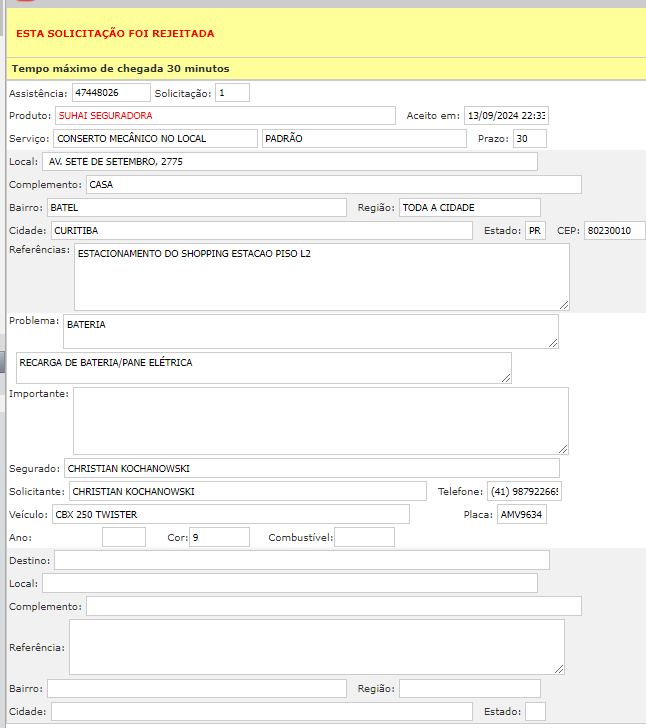
Task: Click the Região field TODA A CIDADE
Action: [x=469, y=208]
